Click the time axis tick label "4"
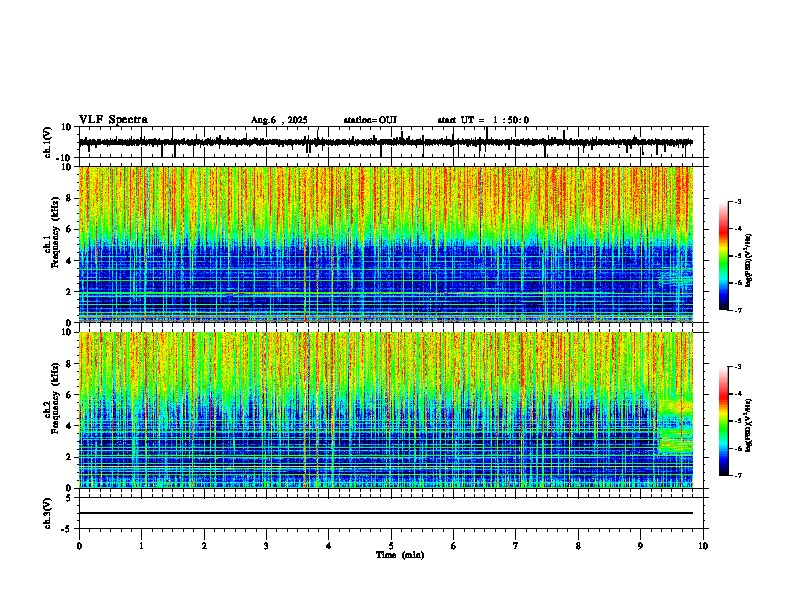This screenshot has height=612, width=792. (329, 546)
